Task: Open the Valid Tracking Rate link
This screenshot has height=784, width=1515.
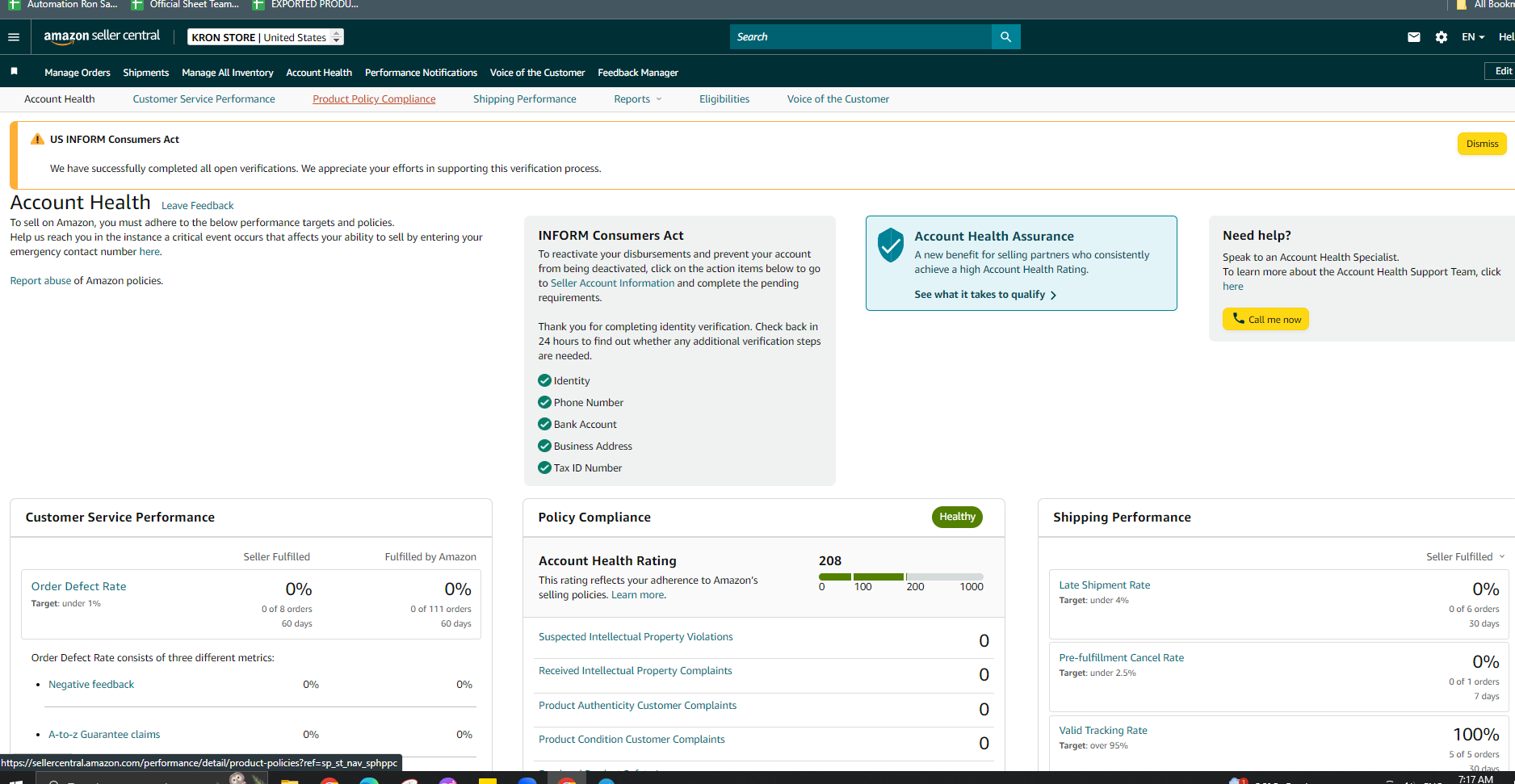Action: coord(1103,731)
